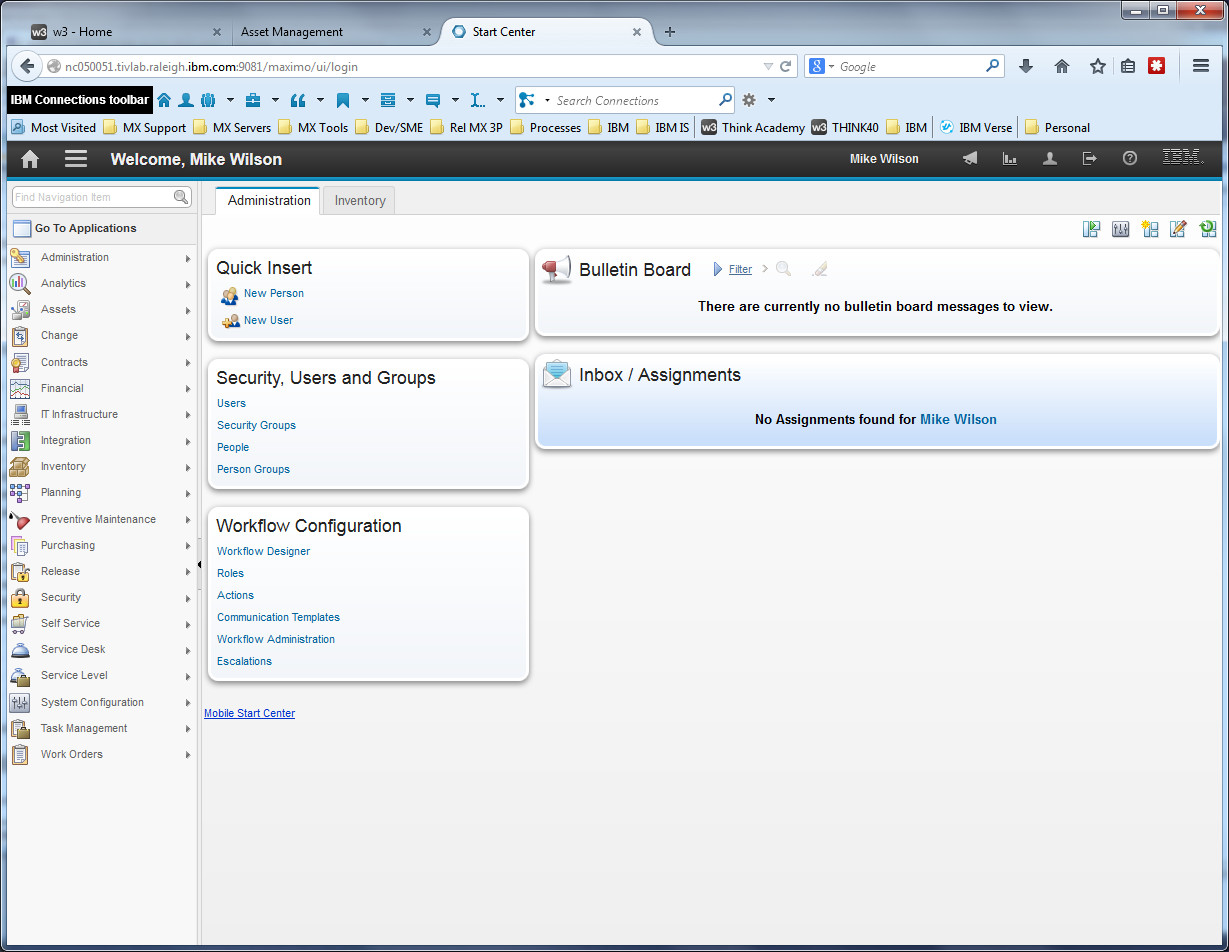Open the Escalations link
Screen dimensions: 1229x952
coord(244,661)
